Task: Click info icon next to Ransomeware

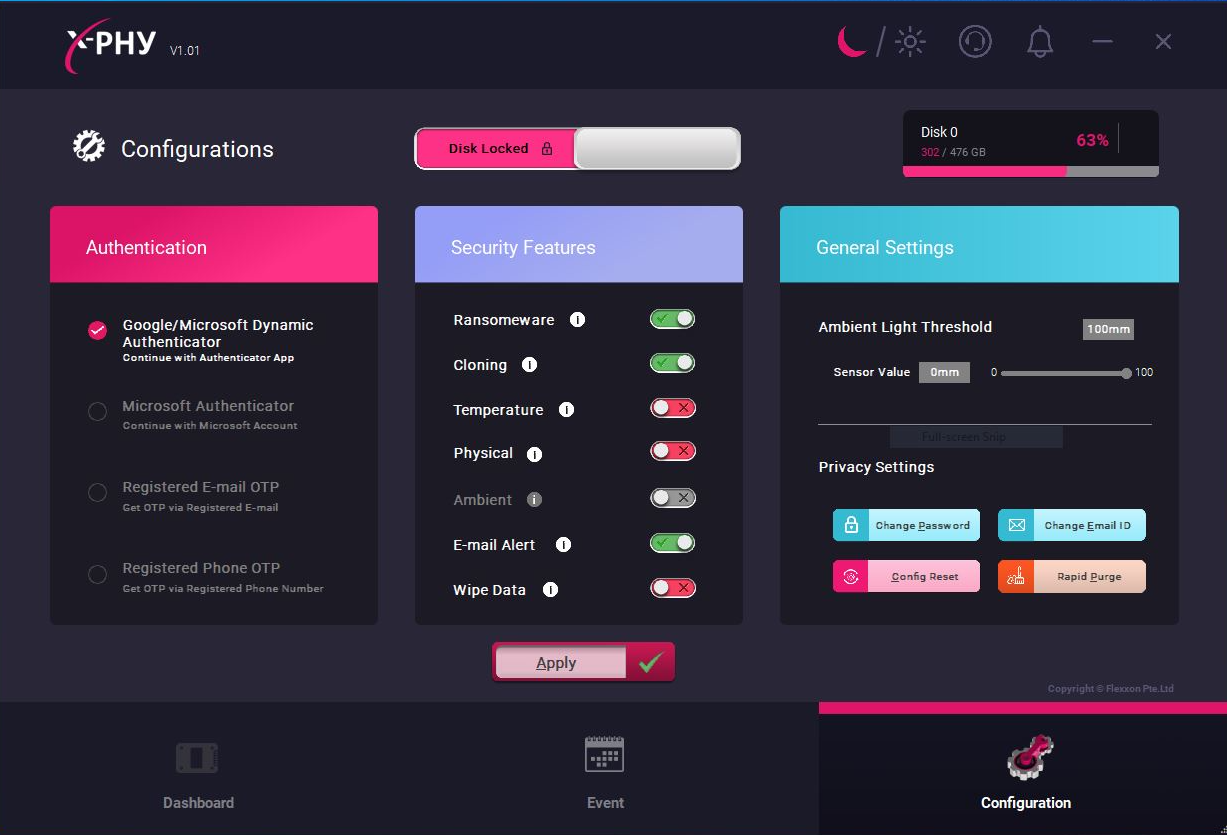Action: point(577,320)
